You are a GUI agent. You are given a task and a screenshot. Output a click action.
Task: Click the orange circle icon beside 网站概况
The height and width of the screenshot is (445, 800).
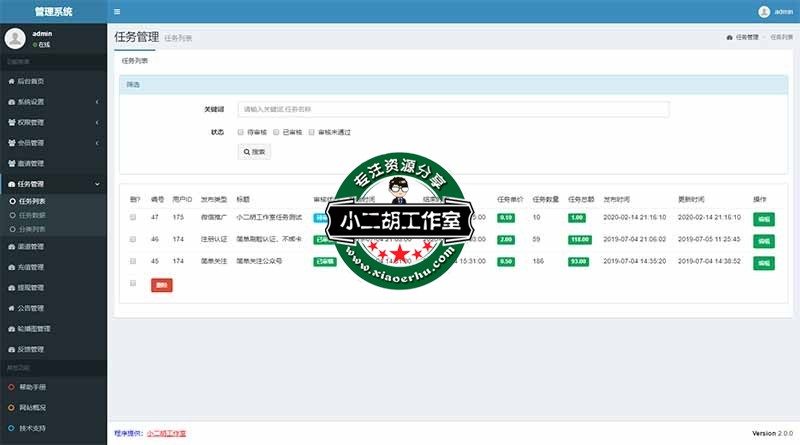(11, 408)
